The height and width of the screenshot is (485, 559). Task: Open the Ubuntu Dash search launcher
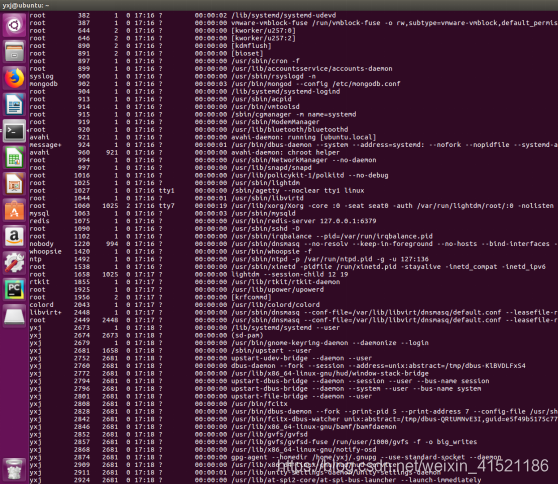(x=14, y=25)
